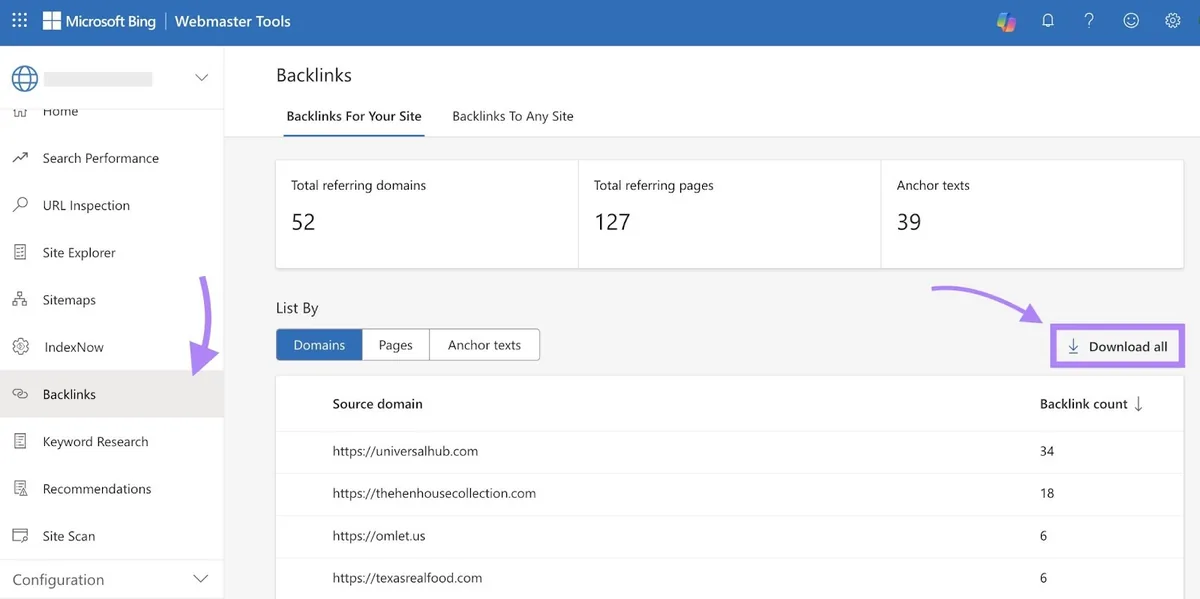Viewport: 1200px width, 599px height.
Task: Click the Backlinks chain icon
Action: click(20, 394)
